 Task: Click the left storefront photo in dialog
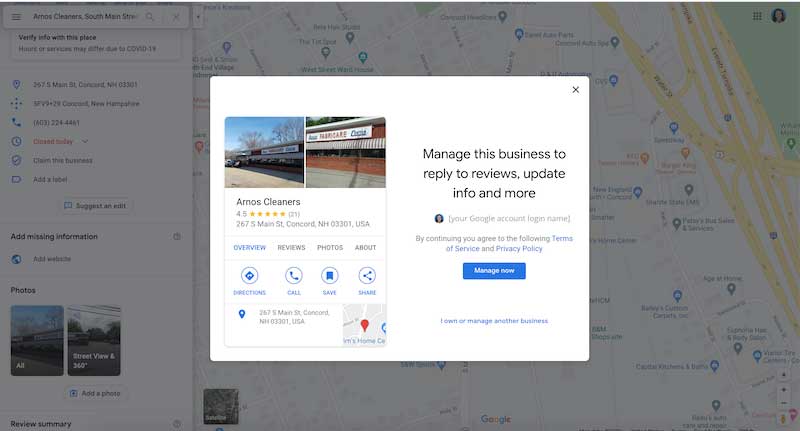point(264,152)
